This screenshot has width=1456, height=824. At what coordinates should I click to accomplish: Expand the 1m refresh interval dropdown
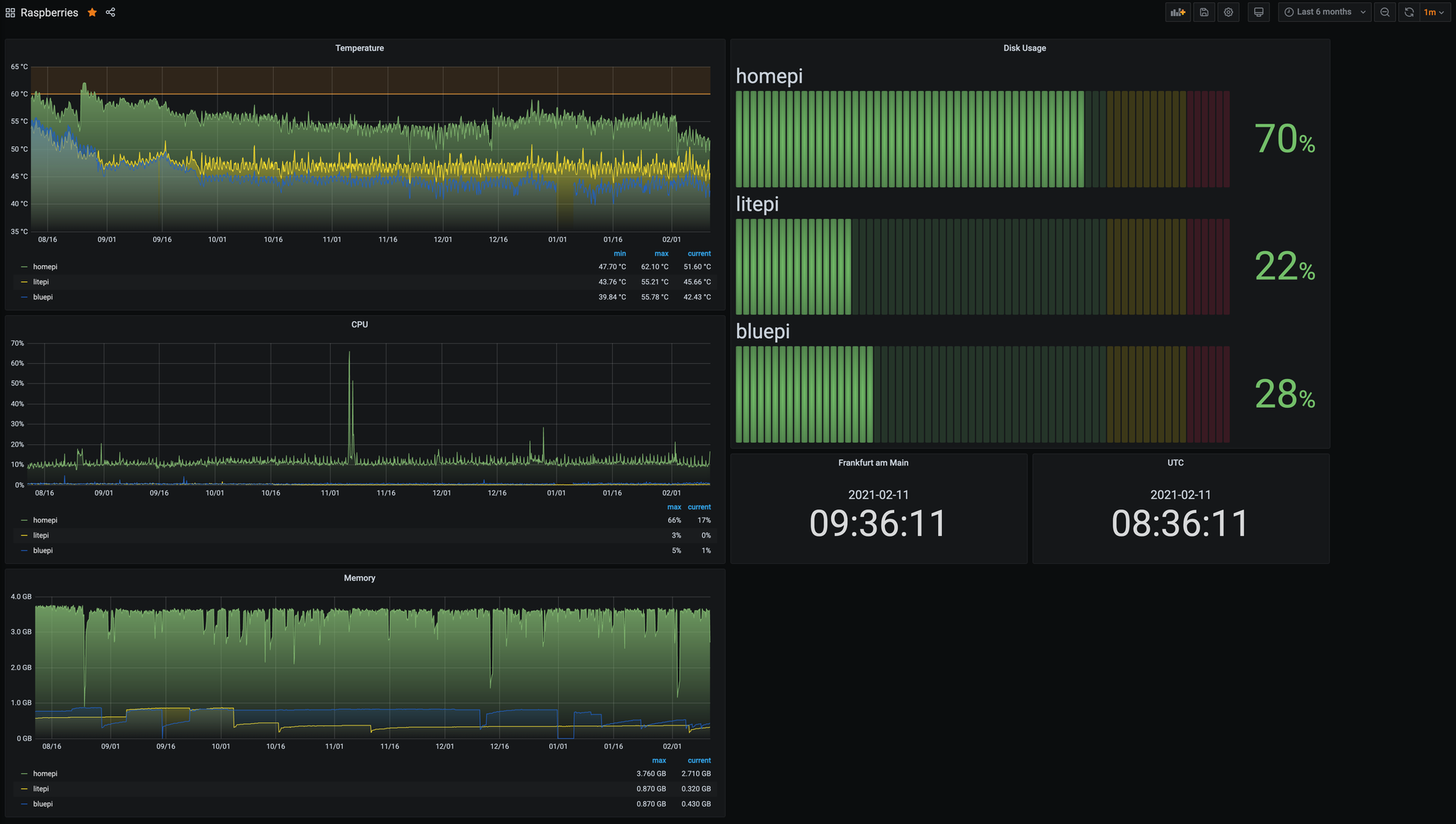tap(1434, 12)
